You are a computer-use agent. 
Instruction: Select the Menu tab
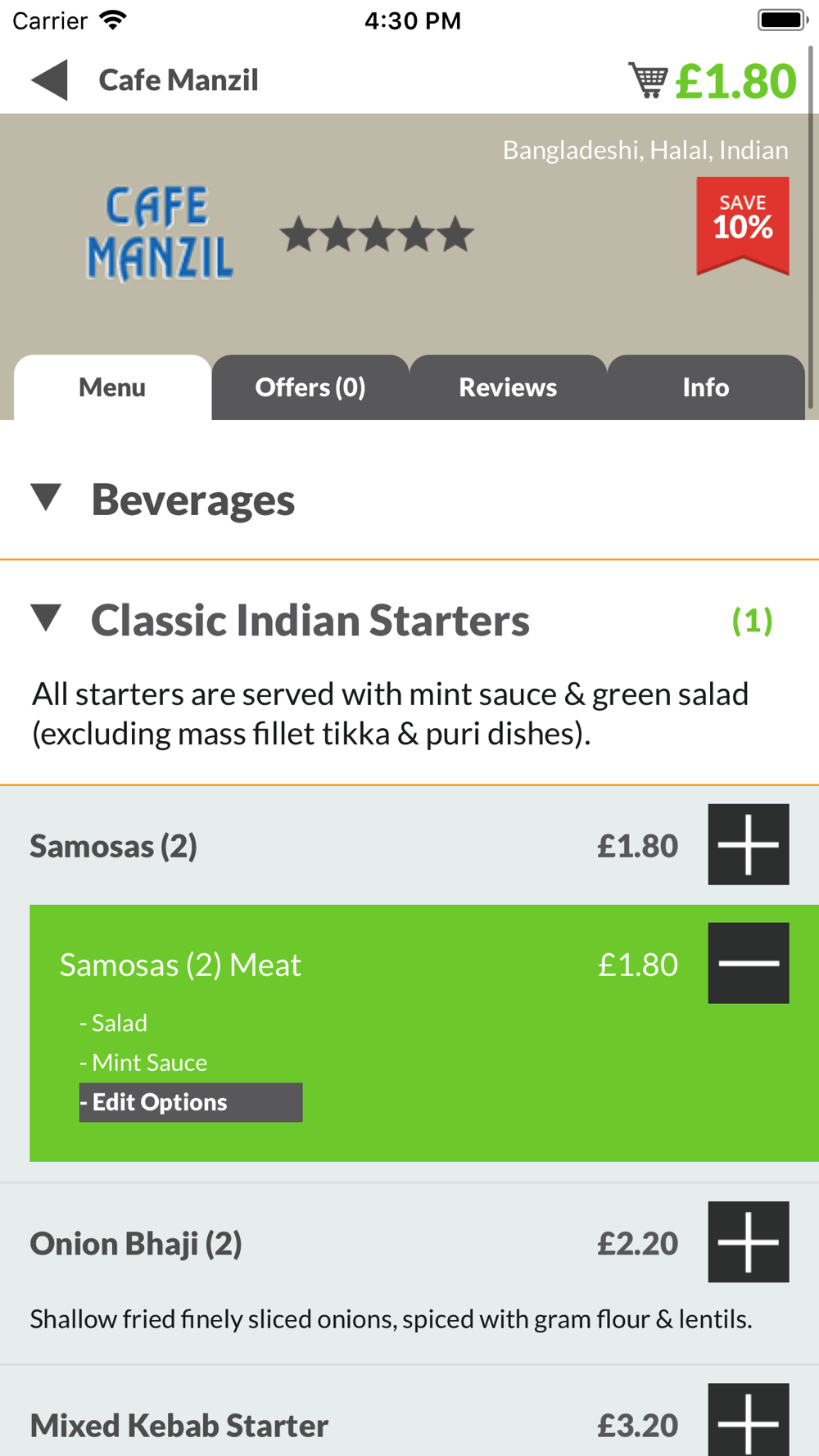click(x=112, y=387)
